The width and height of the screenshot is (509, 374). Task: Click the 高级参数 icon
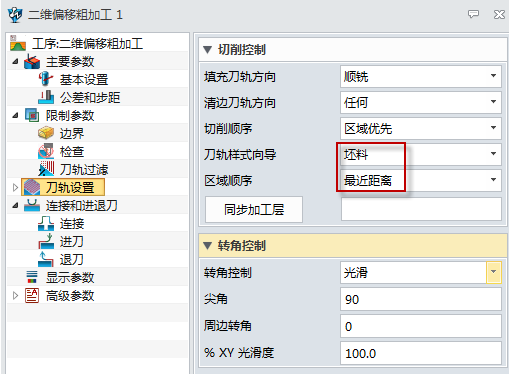coord(32,295)
